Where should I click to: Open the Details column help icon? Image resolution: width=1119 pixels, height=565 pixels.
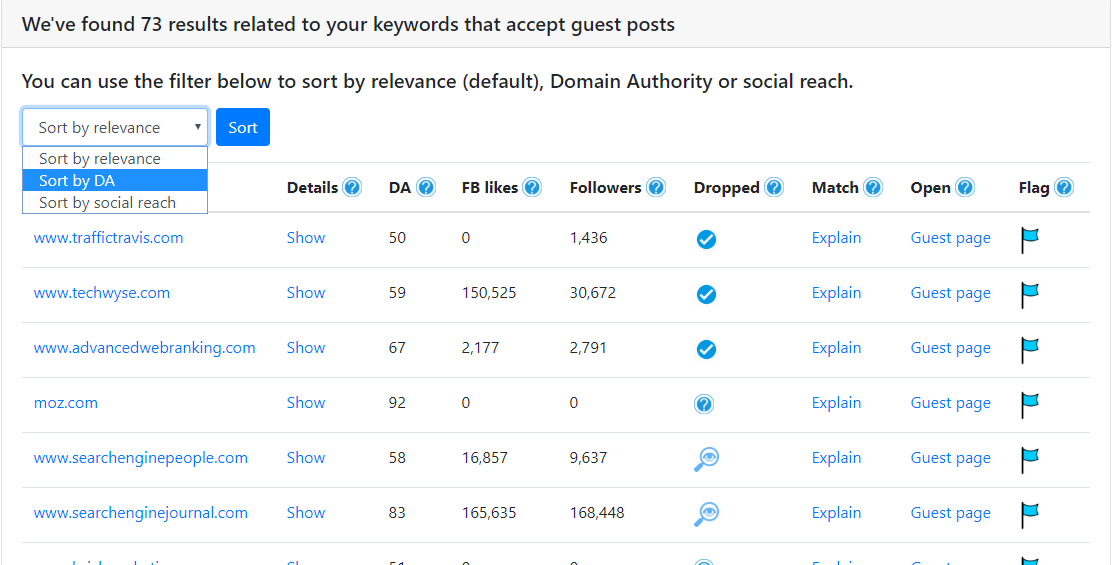[352, 188]
